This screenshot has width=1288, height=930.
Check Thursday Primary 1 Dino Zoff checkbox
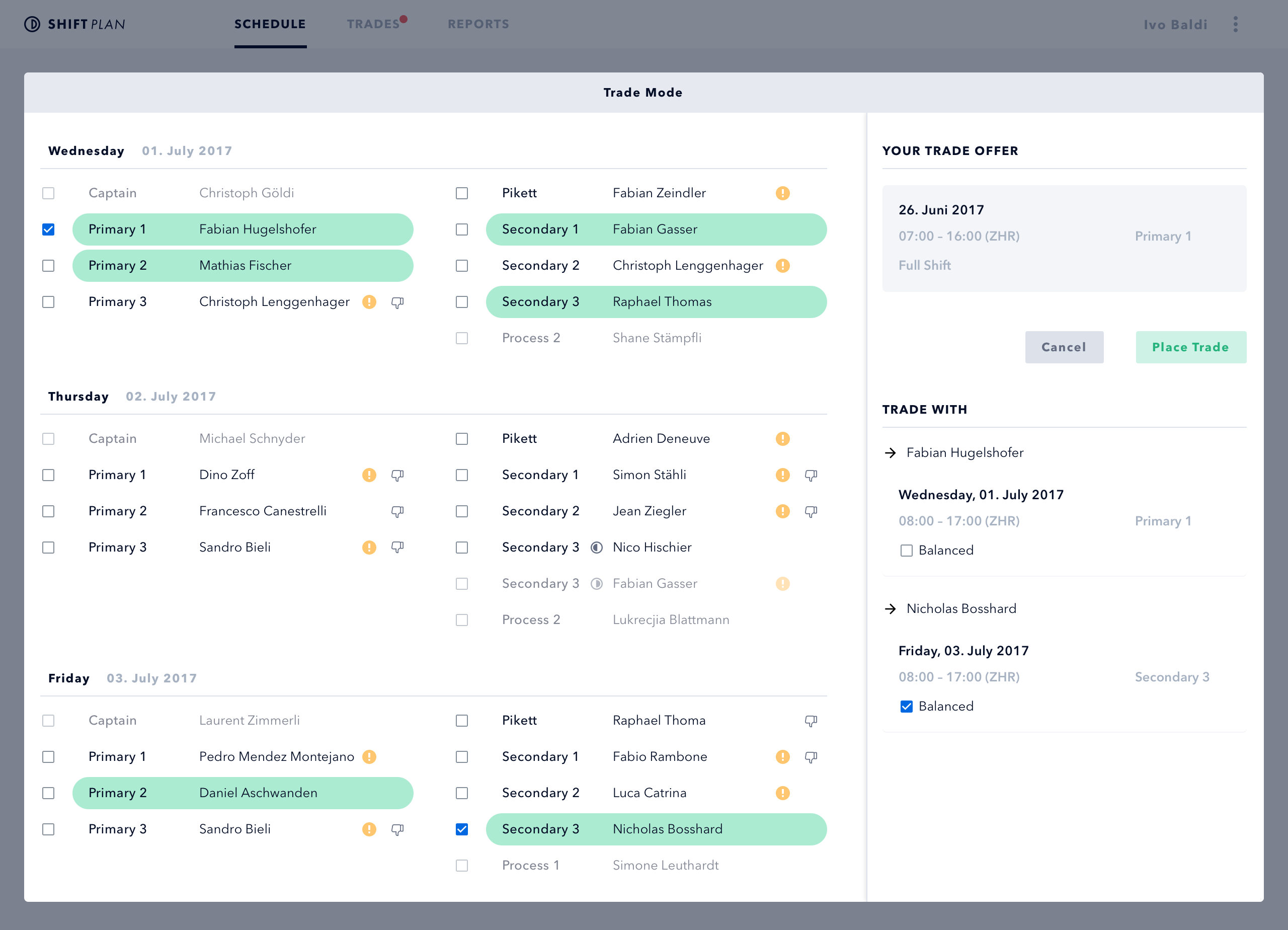48,475
